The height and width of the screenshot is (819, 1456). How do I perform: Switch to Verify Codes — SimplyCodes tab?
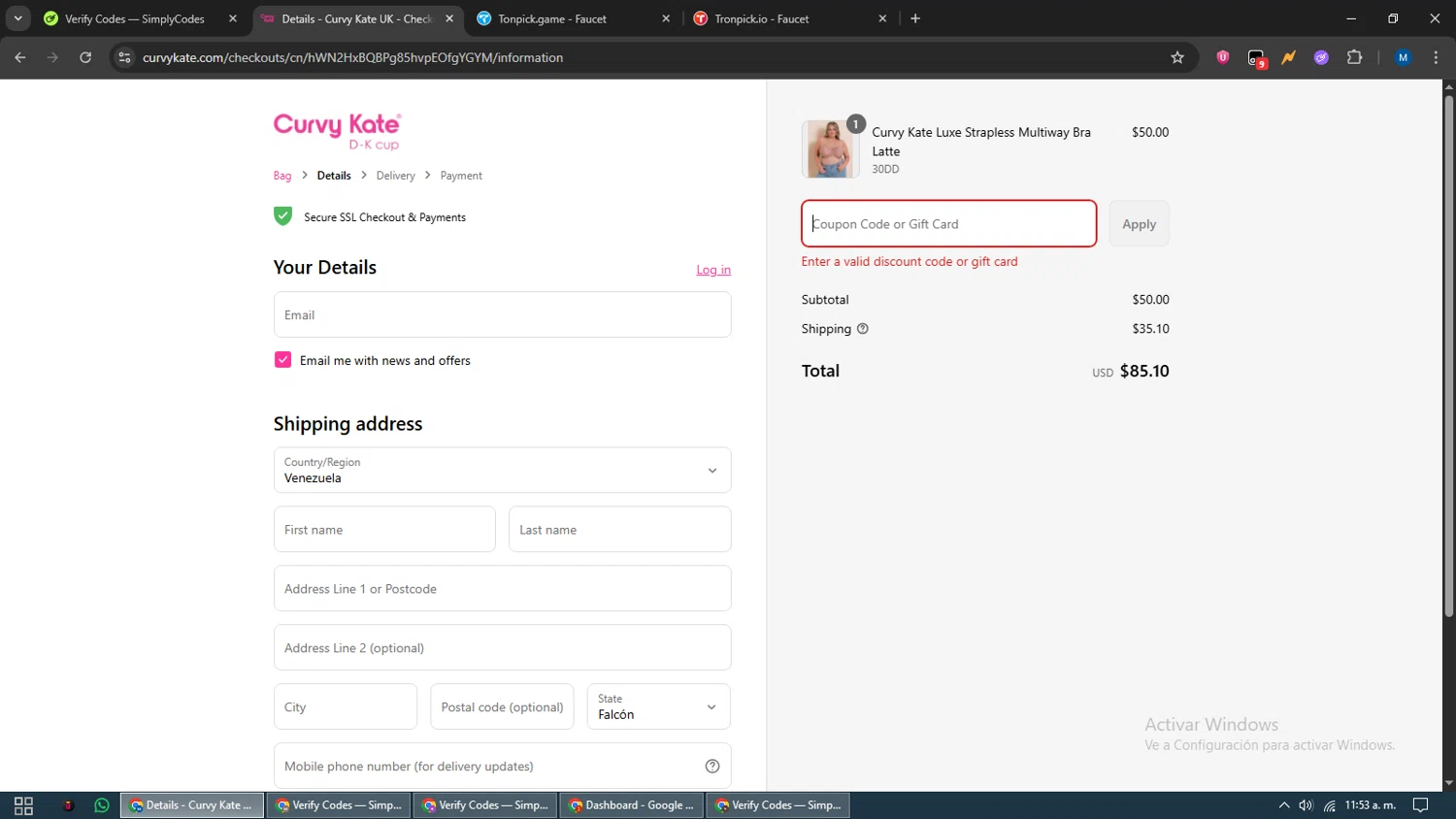(135, 18)
